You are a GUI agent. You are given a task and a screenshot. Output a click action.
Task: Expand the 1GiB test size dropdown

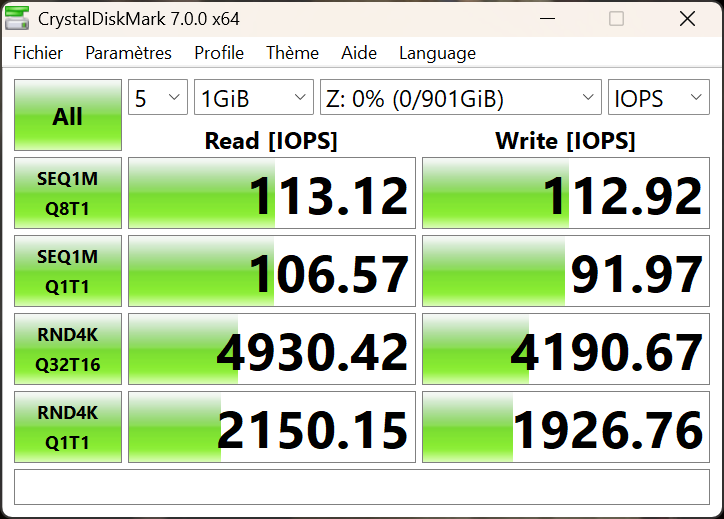click(x=254, y=98)
